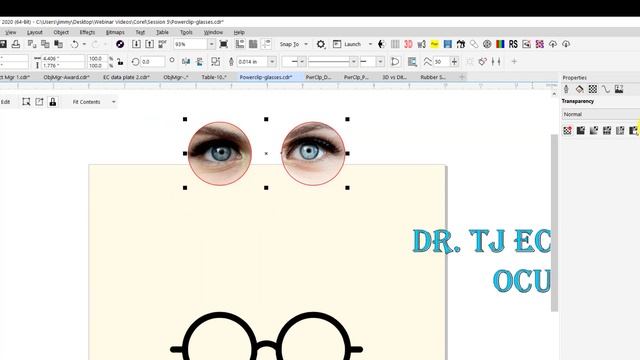Open the View menu
The image size is (640, 360).
tap(11, 32)
